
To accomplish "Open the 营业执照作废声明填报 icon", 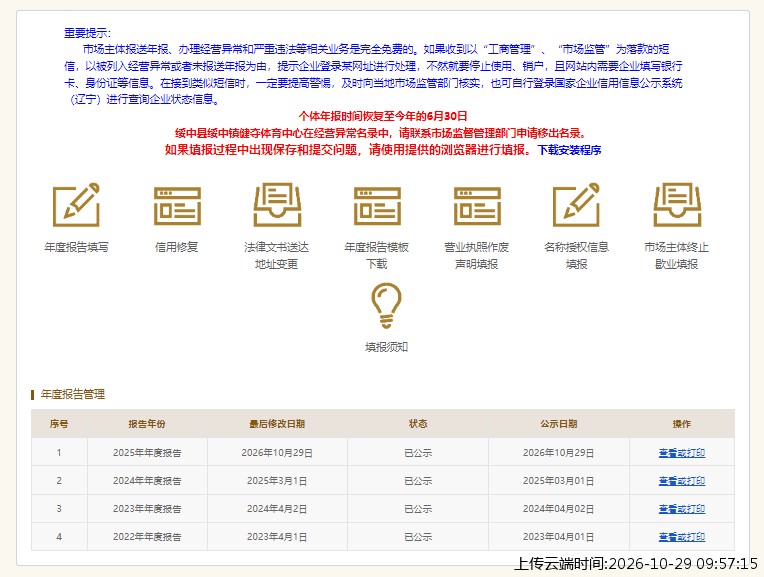I will click(x=477, y=206).
